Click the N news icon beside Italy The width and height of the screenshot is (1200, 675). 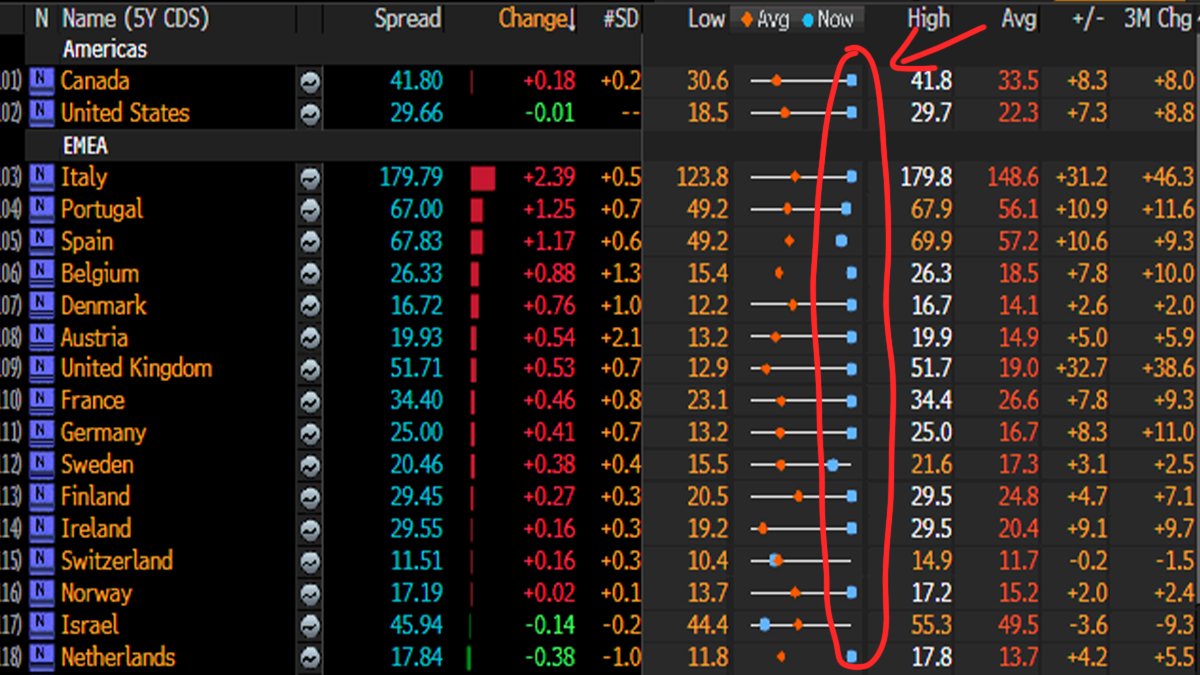point(41,177)
